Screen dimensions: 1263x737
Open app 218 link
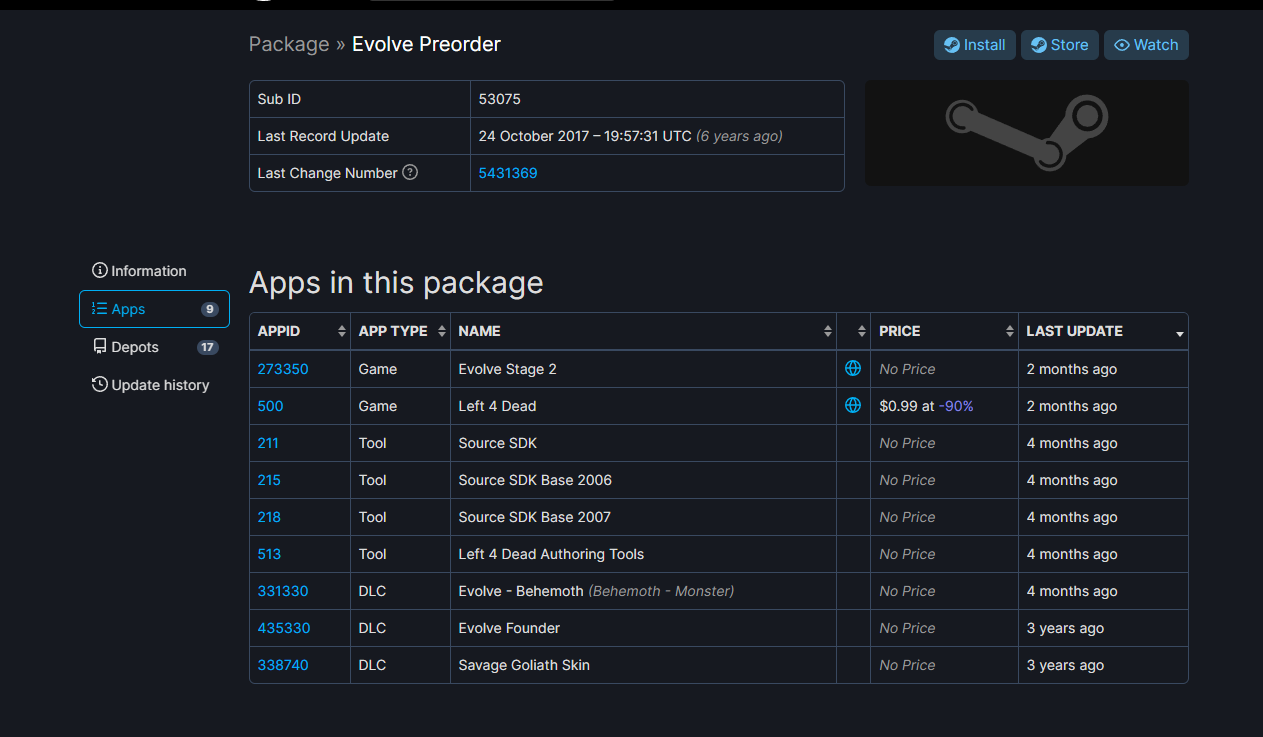tap(269, 517)
